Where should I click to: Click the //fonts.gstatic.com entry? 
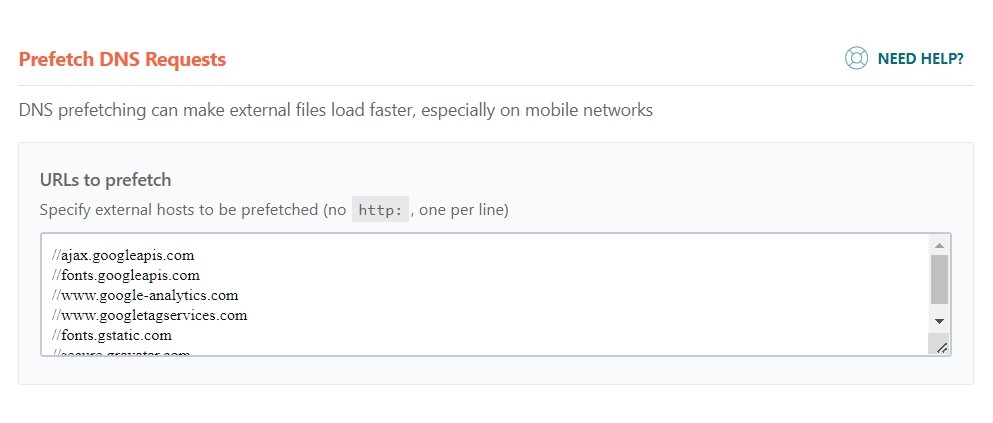111,335
